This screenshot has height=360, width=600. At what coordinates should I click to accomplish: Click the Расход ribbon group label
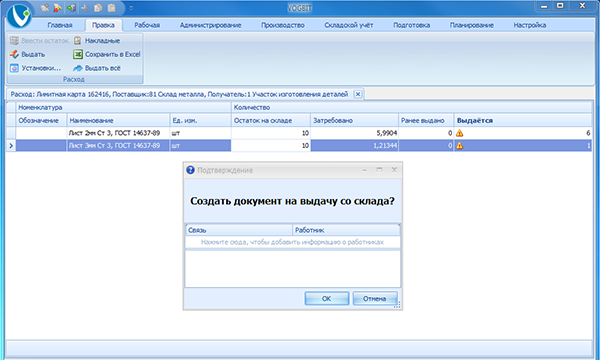pyautogui.click(x=74, y=80)
